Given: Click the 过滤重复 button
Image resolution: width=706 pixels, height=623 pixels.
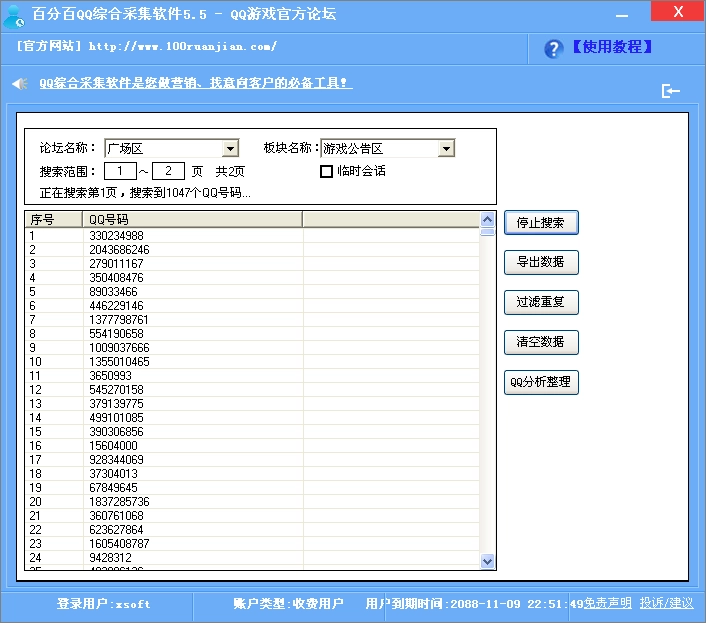Looking at the screenshot, I should coord(541,302).
